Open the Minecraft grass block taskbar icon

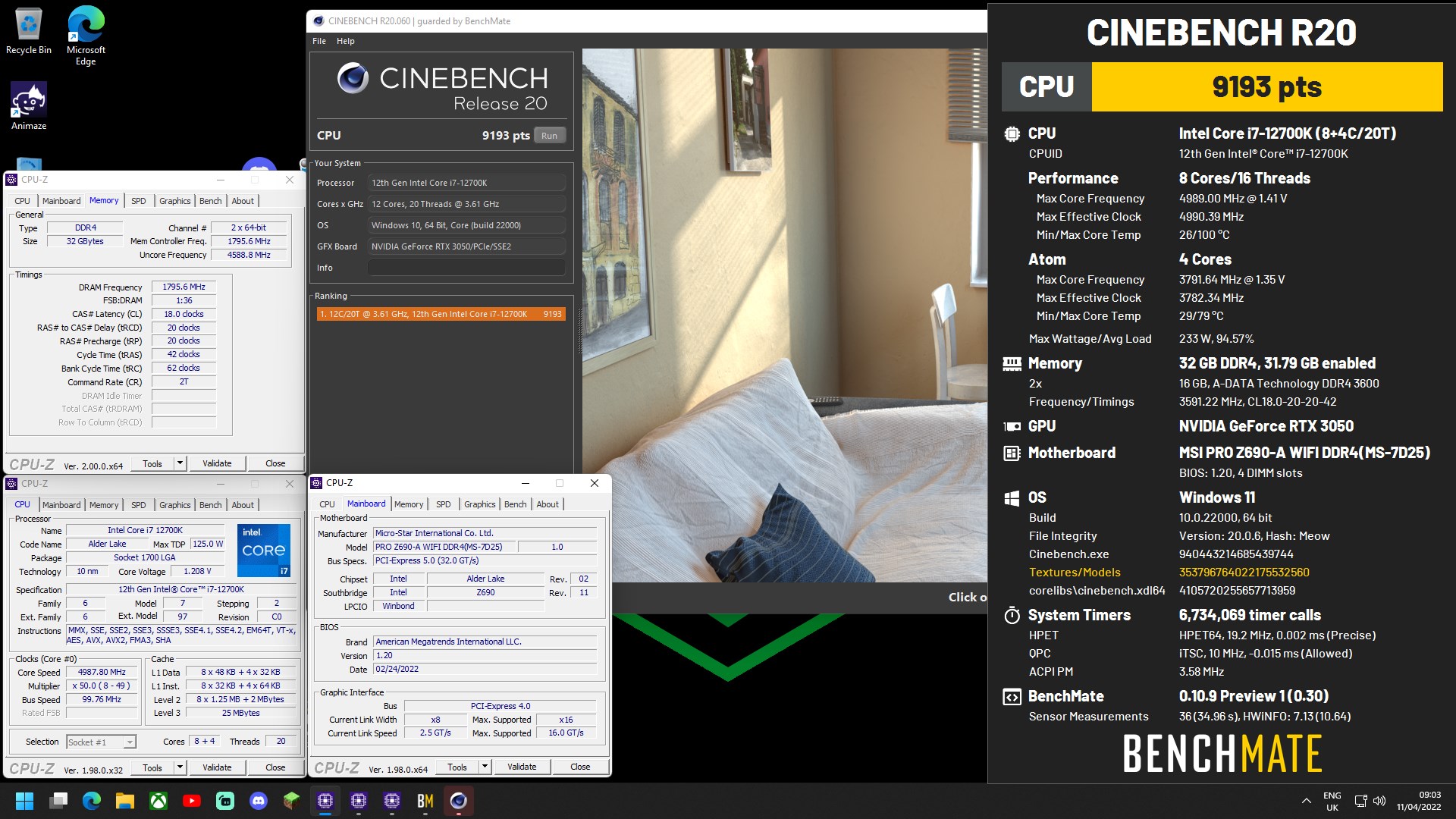(x=292, y=801)
